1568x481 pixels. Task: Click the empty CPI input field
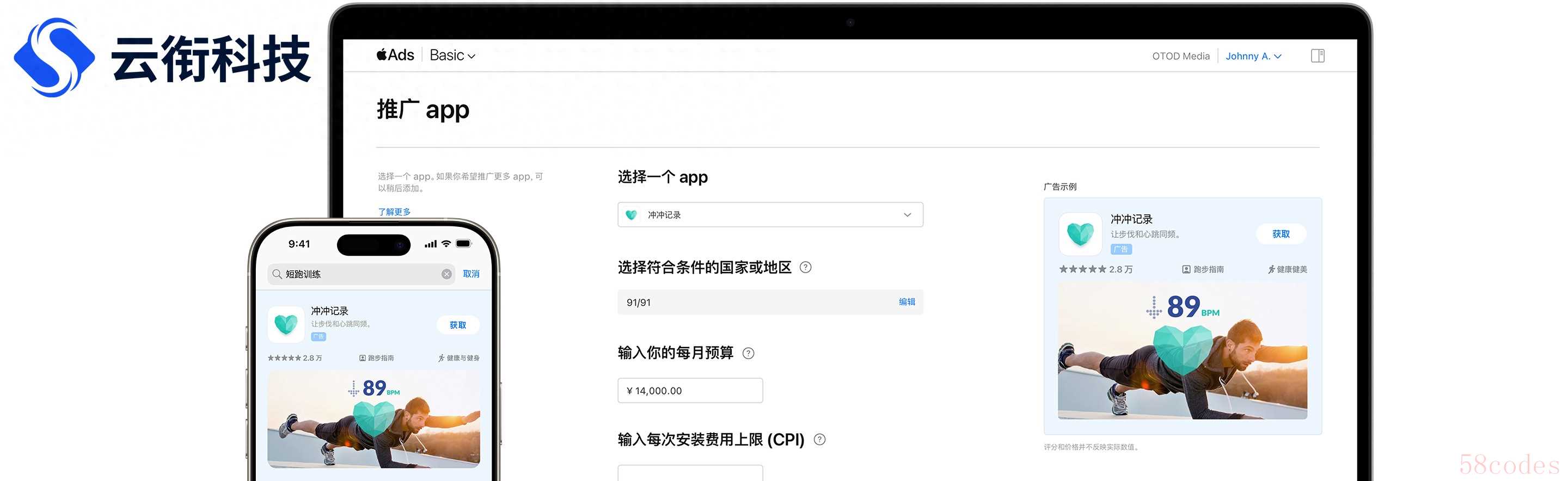click(690, 472)
